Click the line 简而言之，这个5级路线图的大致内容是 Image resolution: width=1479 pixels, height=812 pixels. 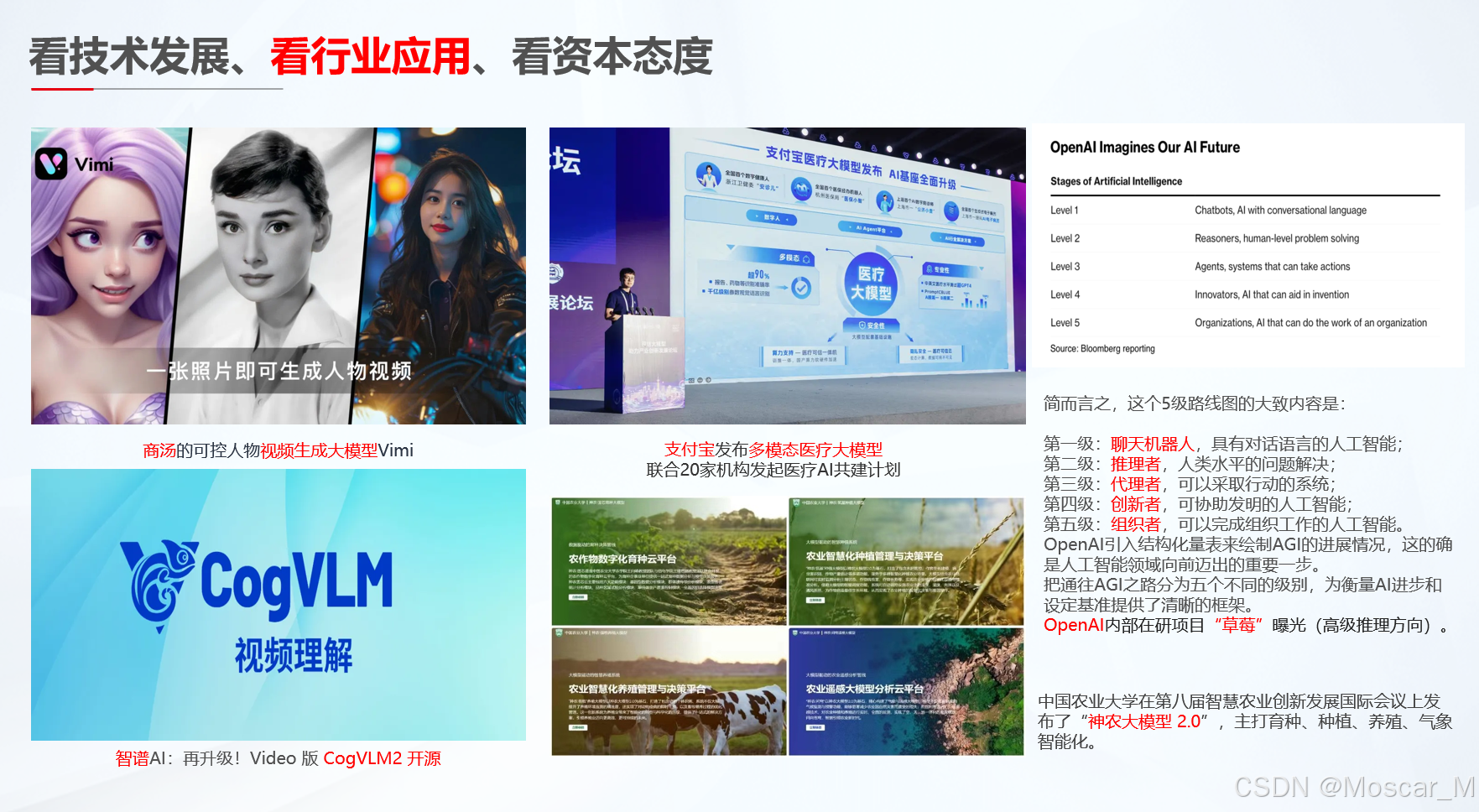coord(1195,403)
